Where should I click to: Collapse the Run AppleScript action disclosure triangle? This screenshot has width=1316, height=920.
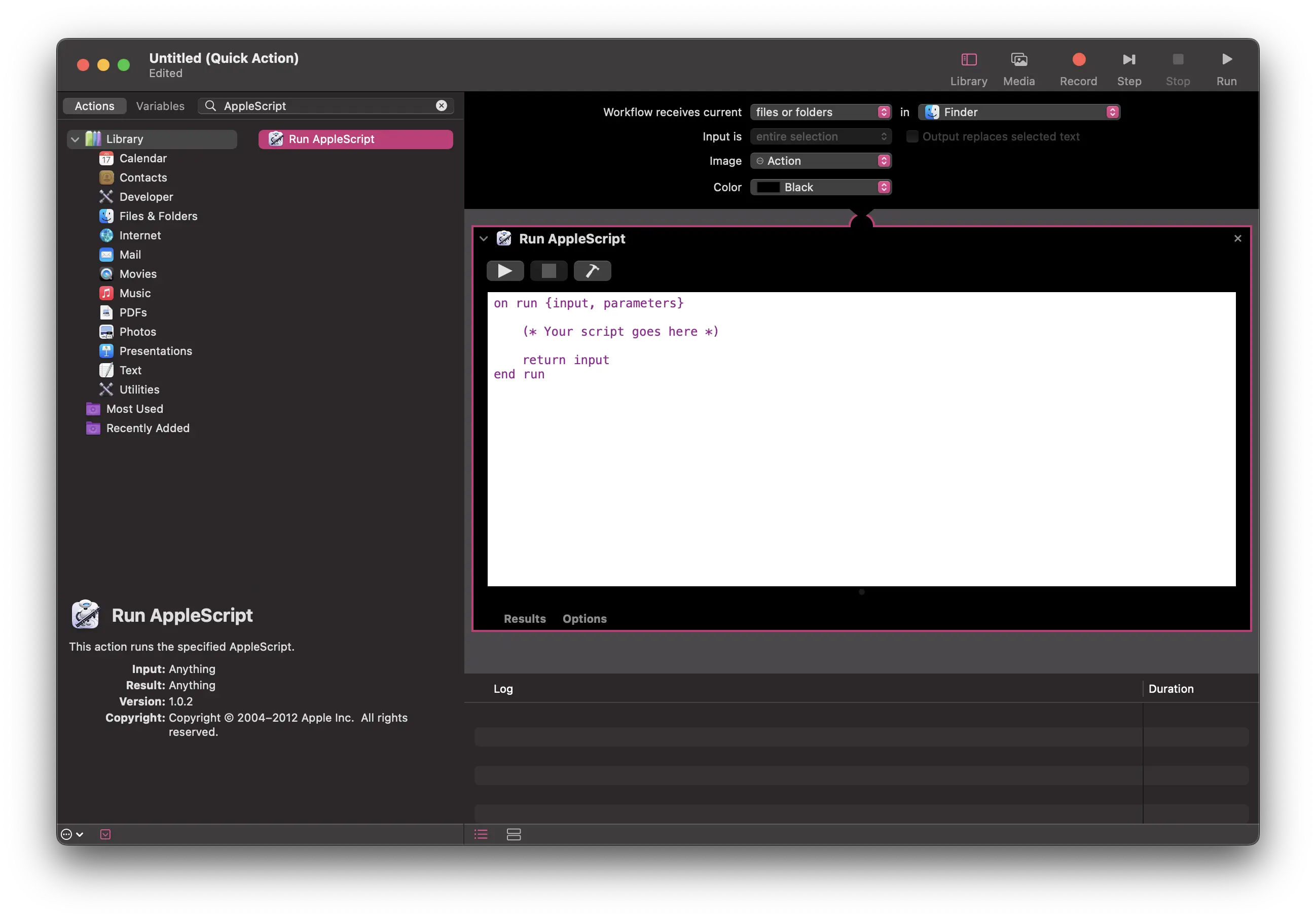point(484,238)
